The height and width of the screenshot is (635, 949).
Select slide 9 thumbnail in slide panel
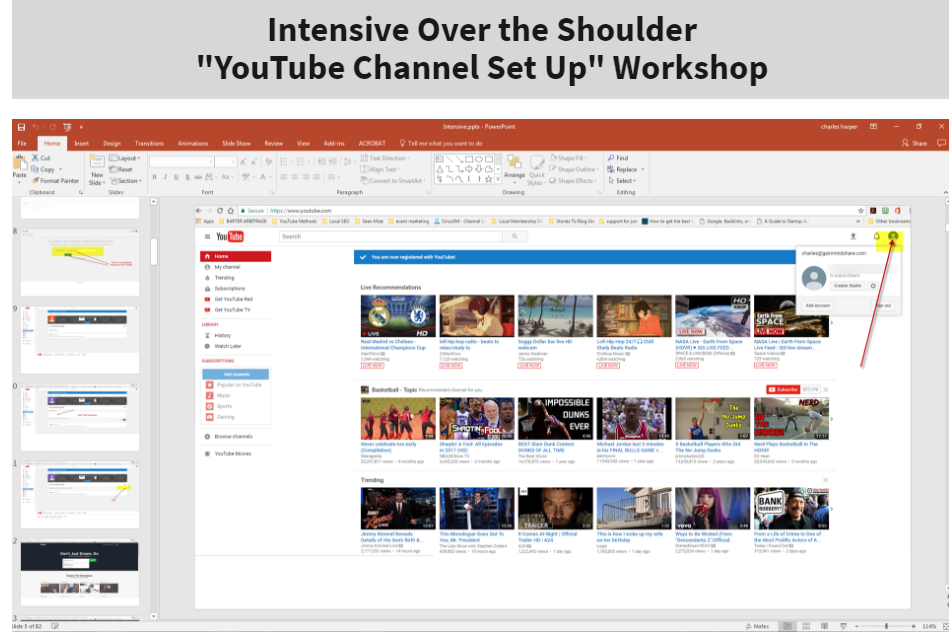pos(80,340)
